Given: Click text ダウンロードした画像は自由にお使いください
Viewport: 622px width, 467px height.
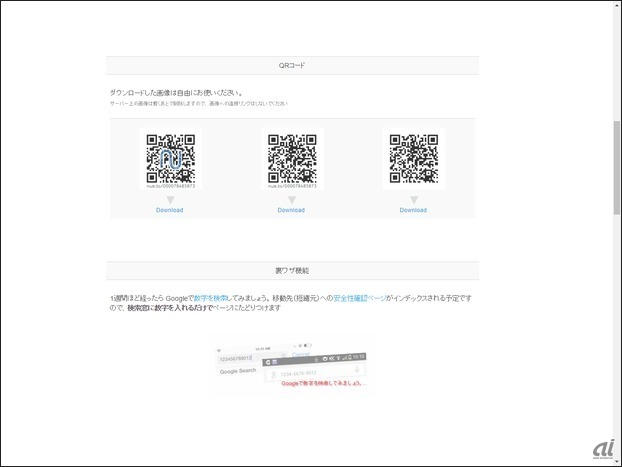Looking at the screenshot, I should point(177,93).
